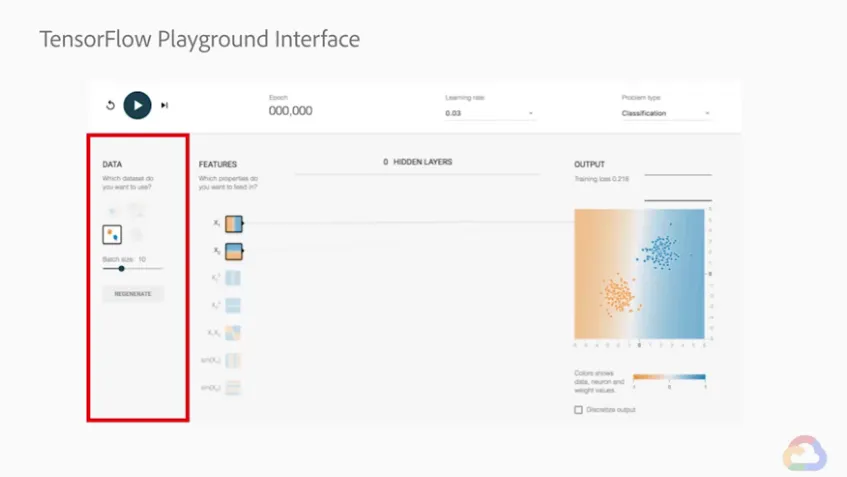The height and width of the screenshot is (477, 847).
Task: Click the 0 HIDDEN LAYERS heading
Action: pyautogui.click(x=418, y=162)
